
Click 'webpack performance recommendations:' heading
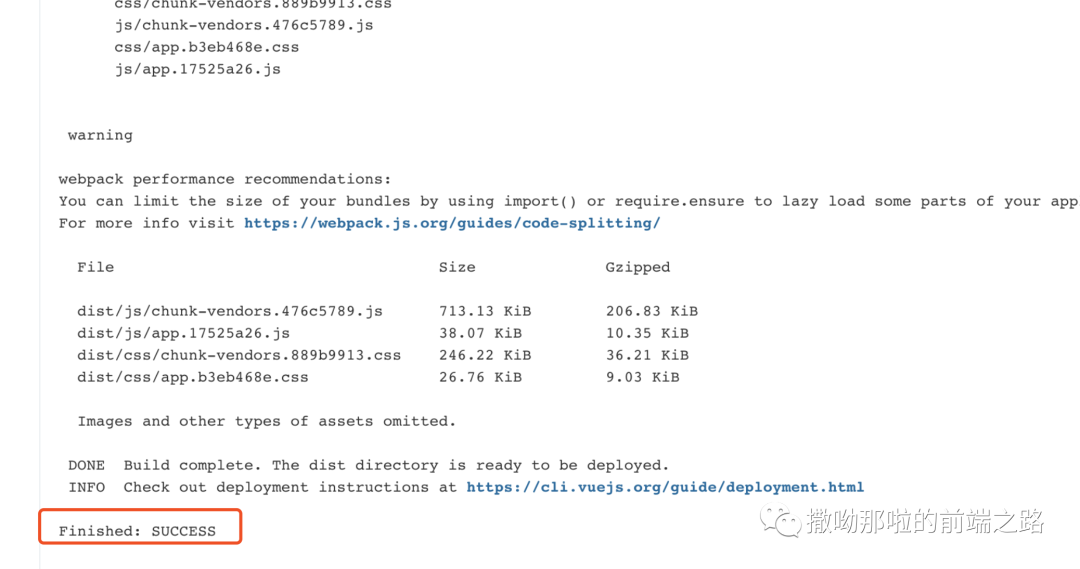pos(225,179)
